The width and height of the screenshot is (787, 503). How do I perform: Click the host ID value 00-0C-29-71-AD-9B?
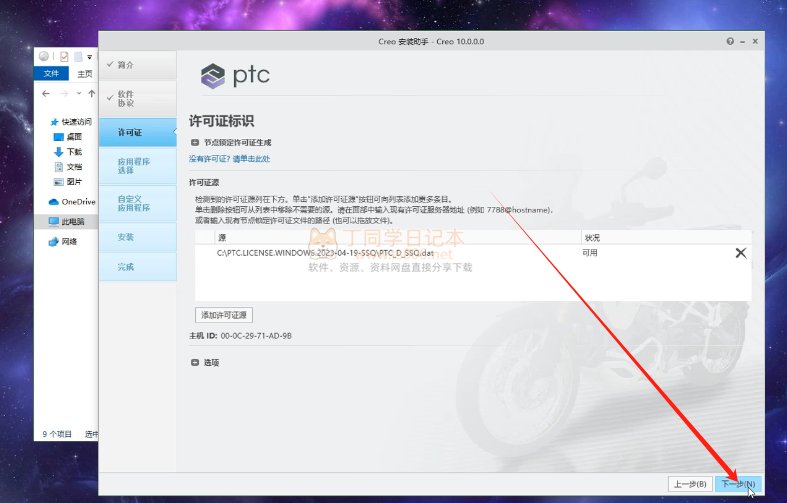pos(256,335)
